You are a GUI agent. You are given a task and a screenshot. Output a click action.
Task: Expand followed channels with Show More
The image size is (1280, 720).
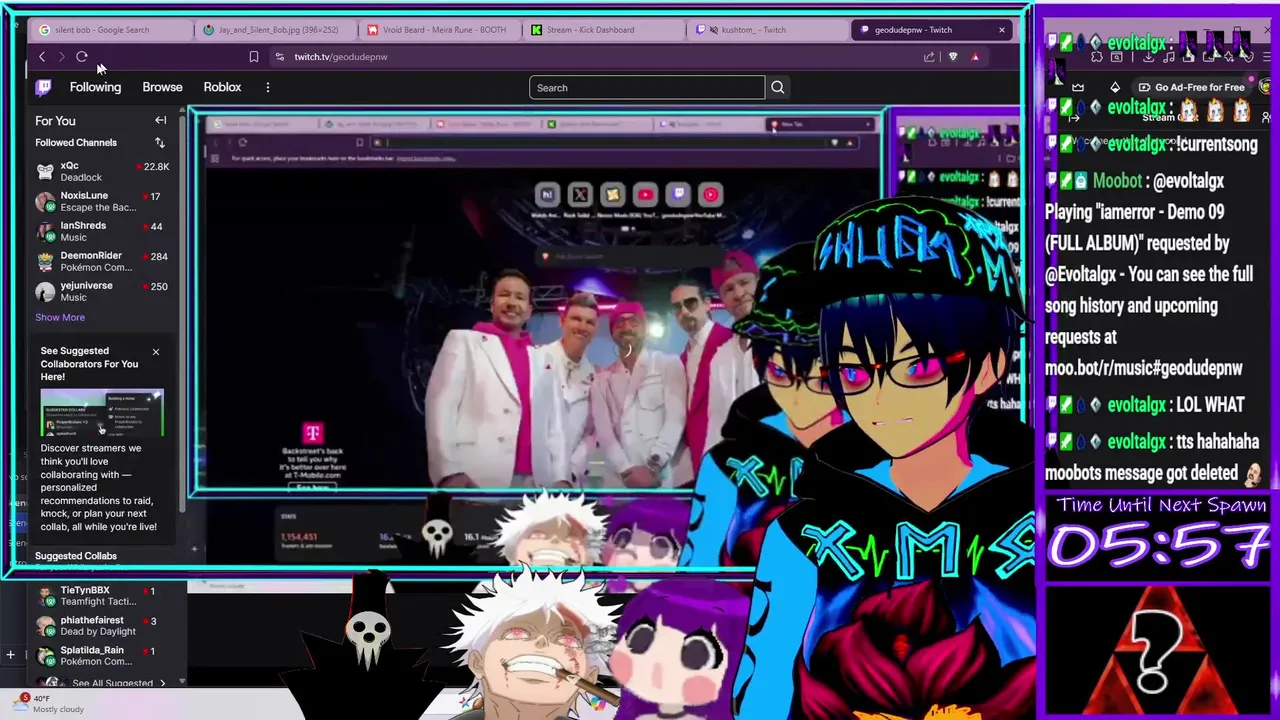60,317
